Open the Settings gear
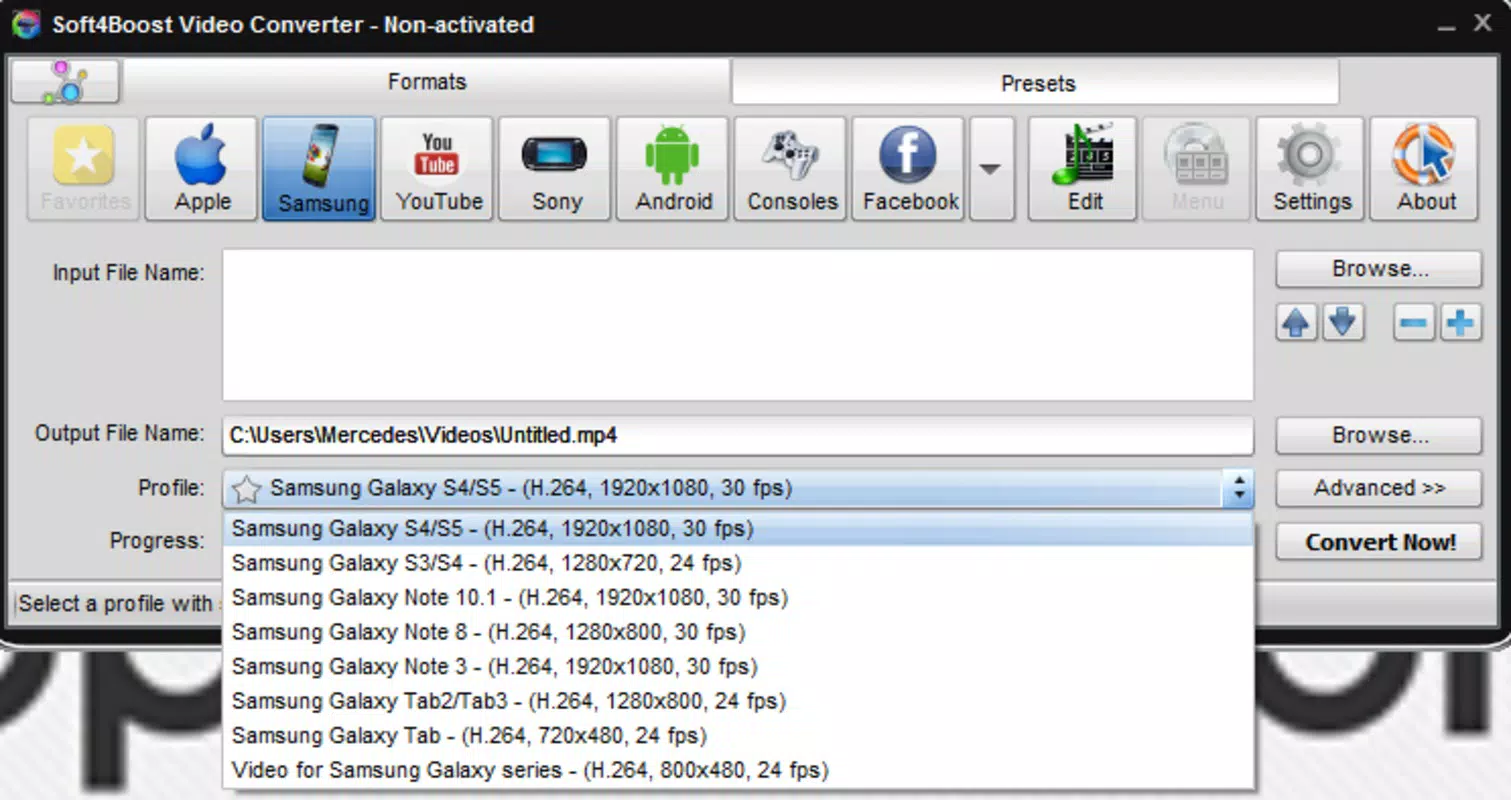This screenshot has width=1511, height=800. [x=1311, y=168]
